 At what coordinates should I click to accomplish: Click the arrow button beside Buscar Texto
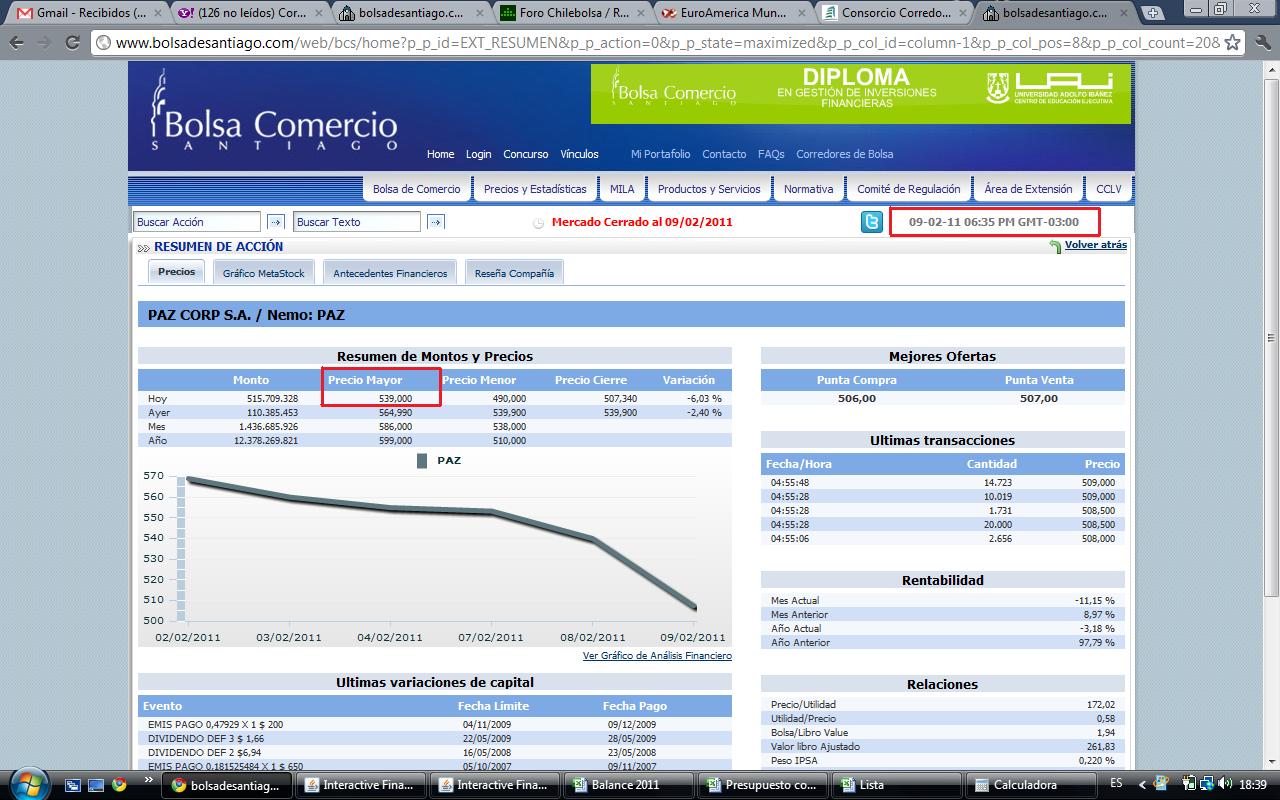pyautogui.click(x=435, y=222)
